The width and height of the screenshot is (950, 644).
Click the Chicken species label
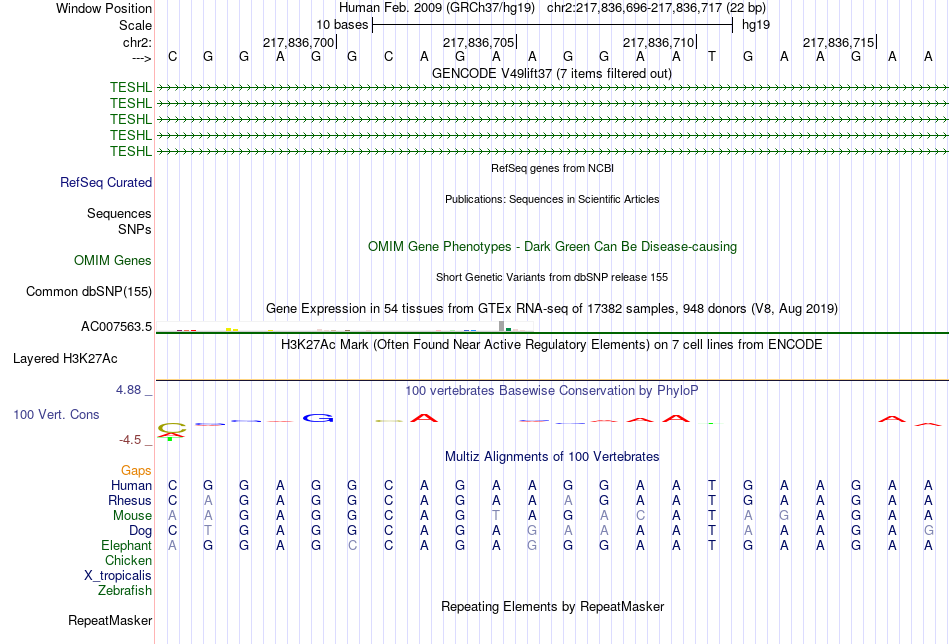click(128, 560)
